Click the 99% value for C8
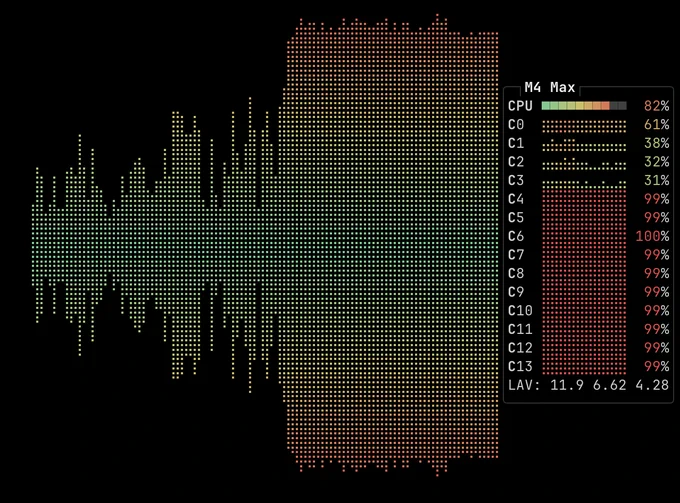Image resolution: width=680 pixels, height=503 pixels. click(x=657, y=274)
